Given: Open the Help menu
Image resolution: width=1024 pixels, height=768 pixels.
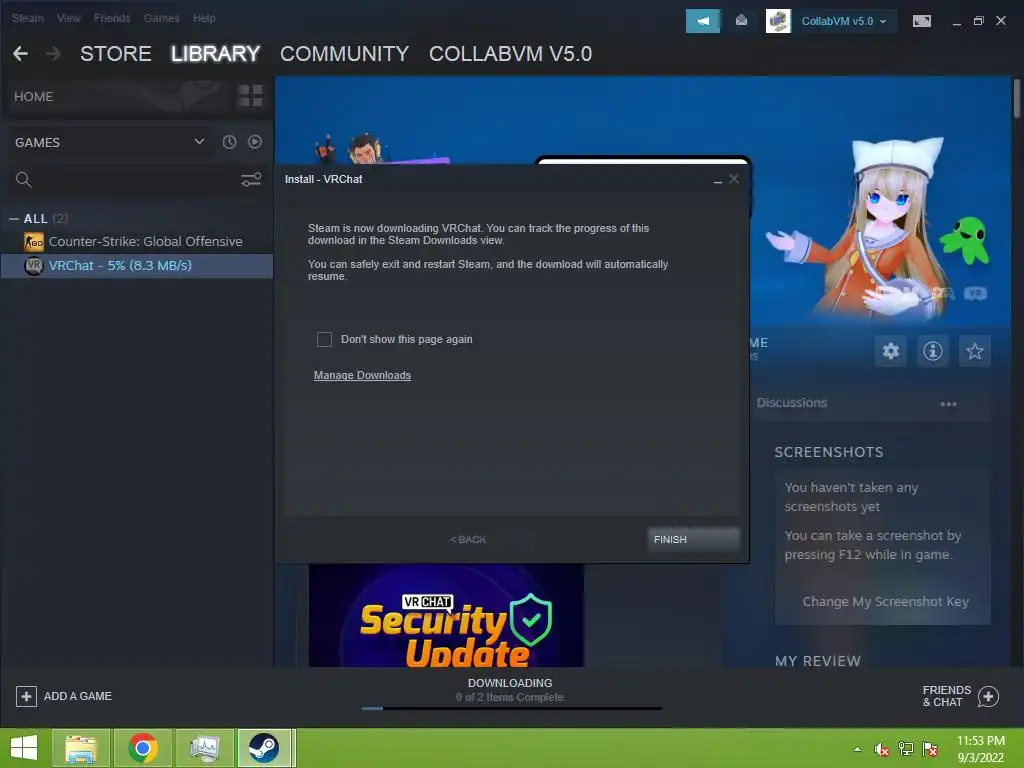Looking at the screenshot, I should (x=204, y=18).
